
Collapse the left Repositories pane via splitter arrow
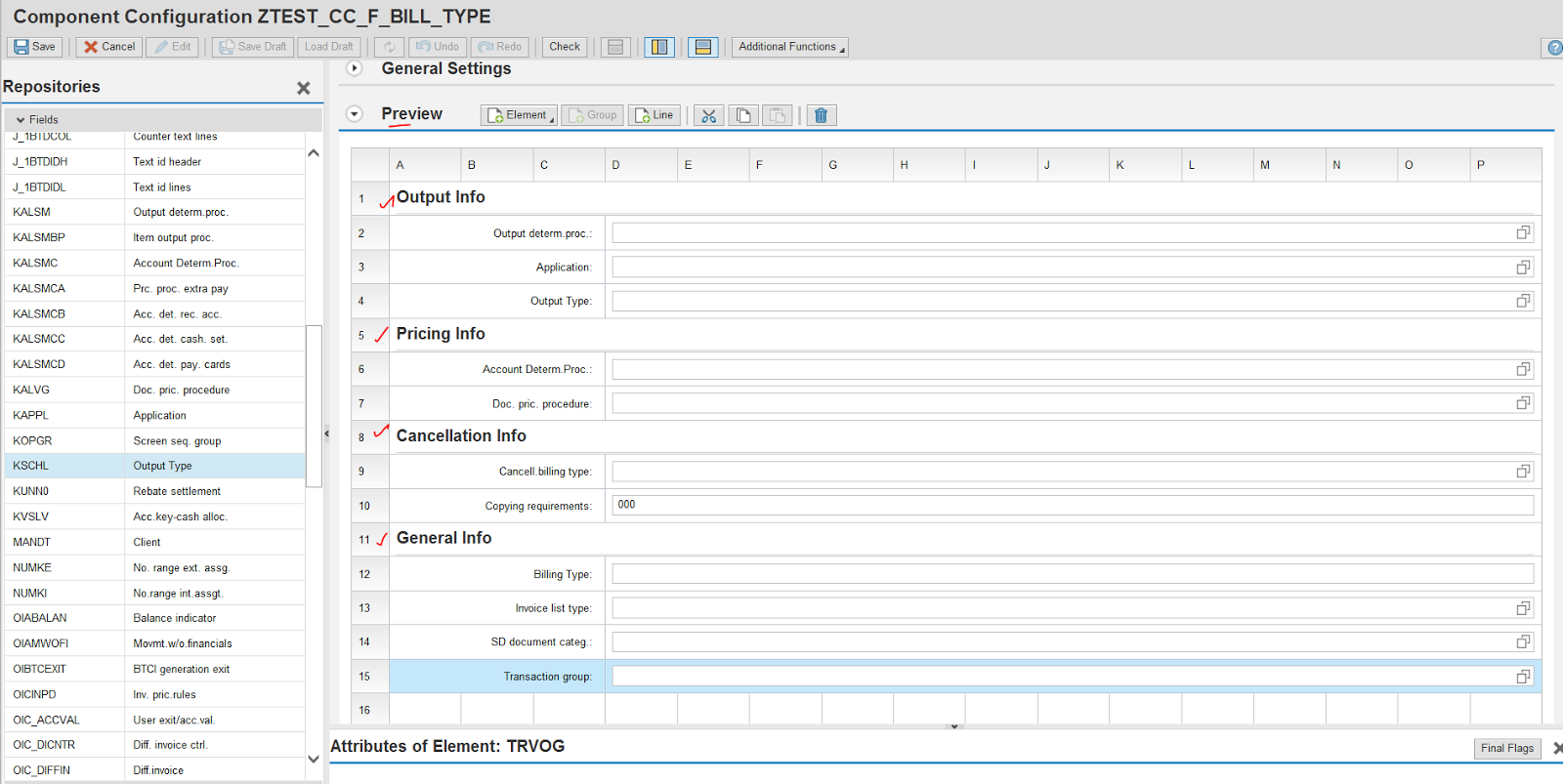327,433
